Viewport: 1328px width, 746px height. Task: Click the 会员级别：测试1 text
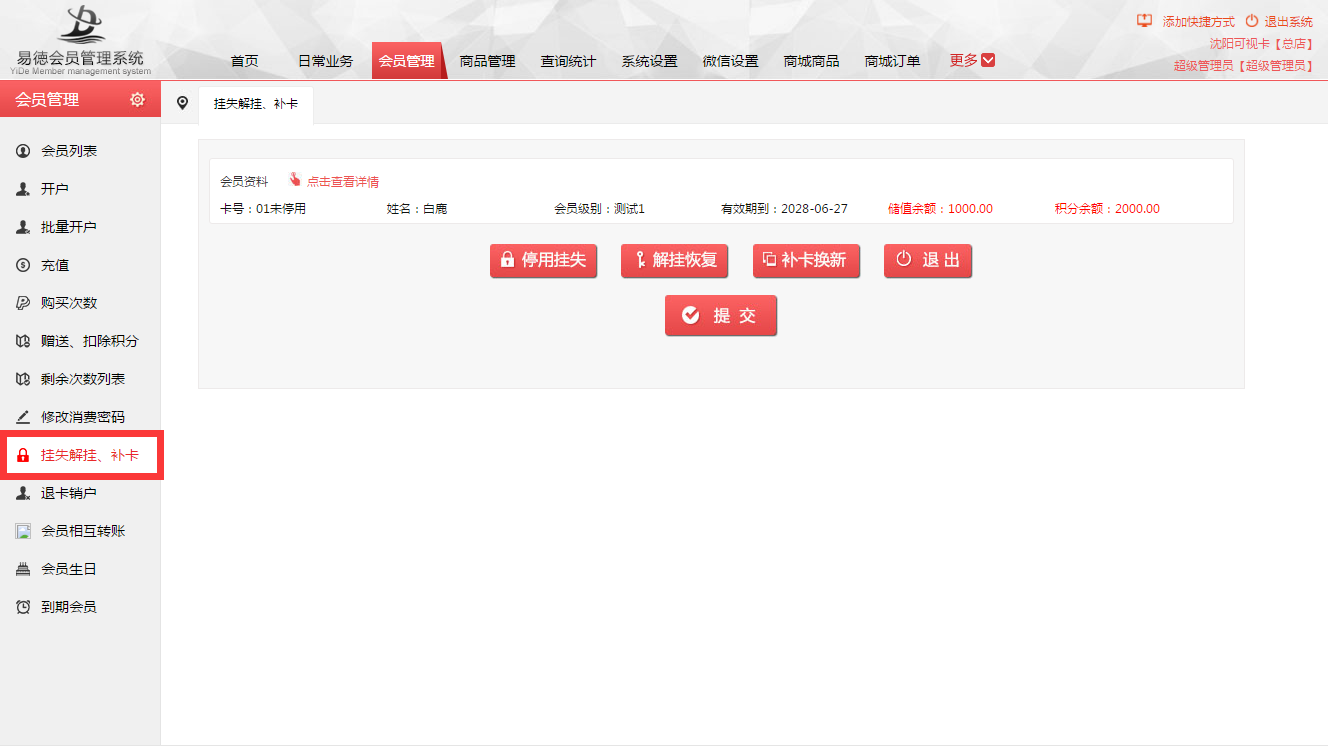click(600, 209)
